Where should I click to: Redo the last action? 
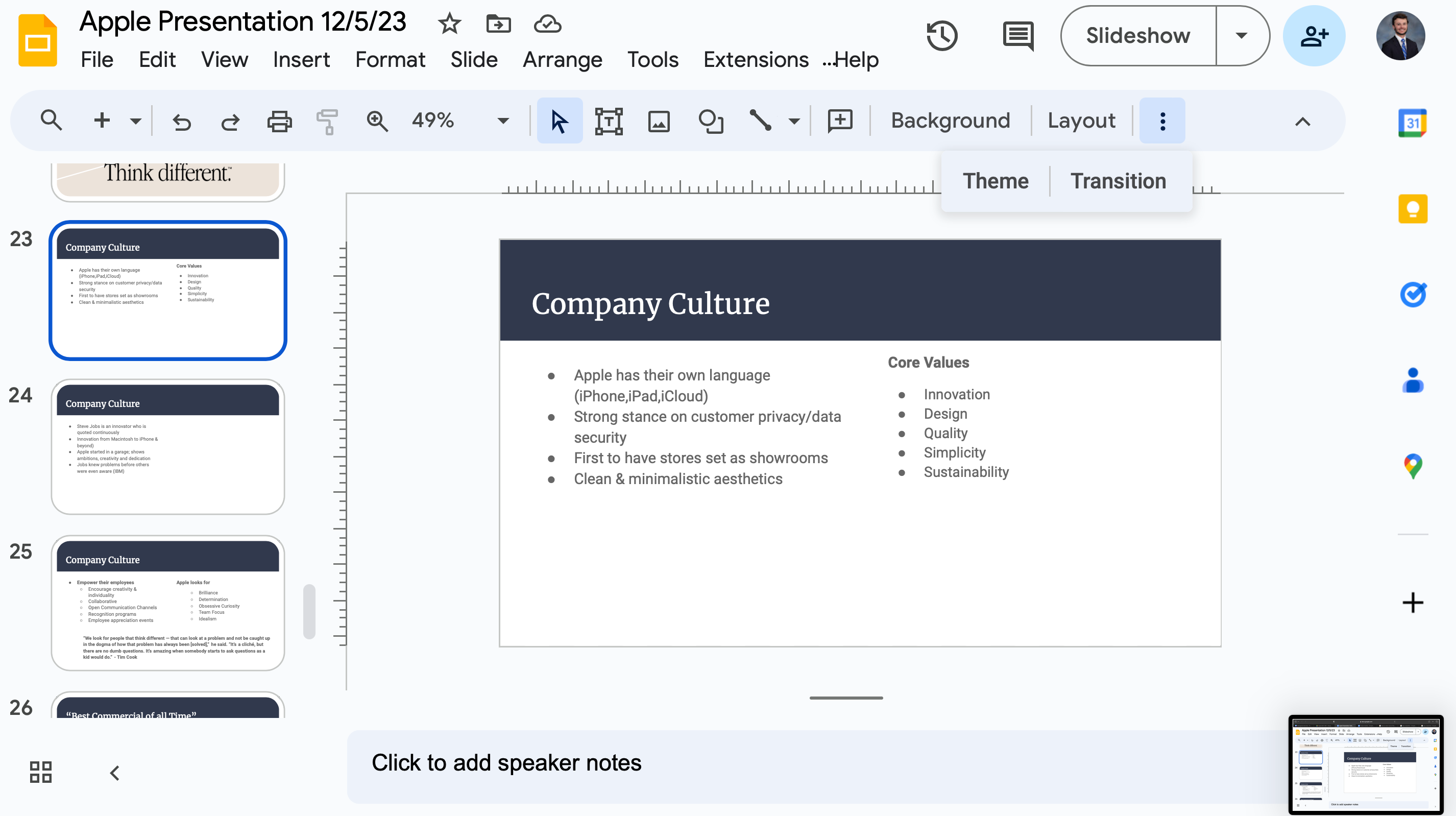tap(230, 121)
